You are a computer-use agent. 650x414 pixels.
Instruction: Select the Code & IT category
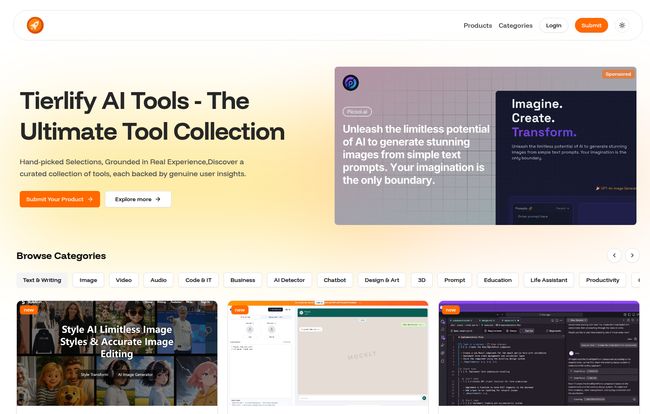point(198,280)
